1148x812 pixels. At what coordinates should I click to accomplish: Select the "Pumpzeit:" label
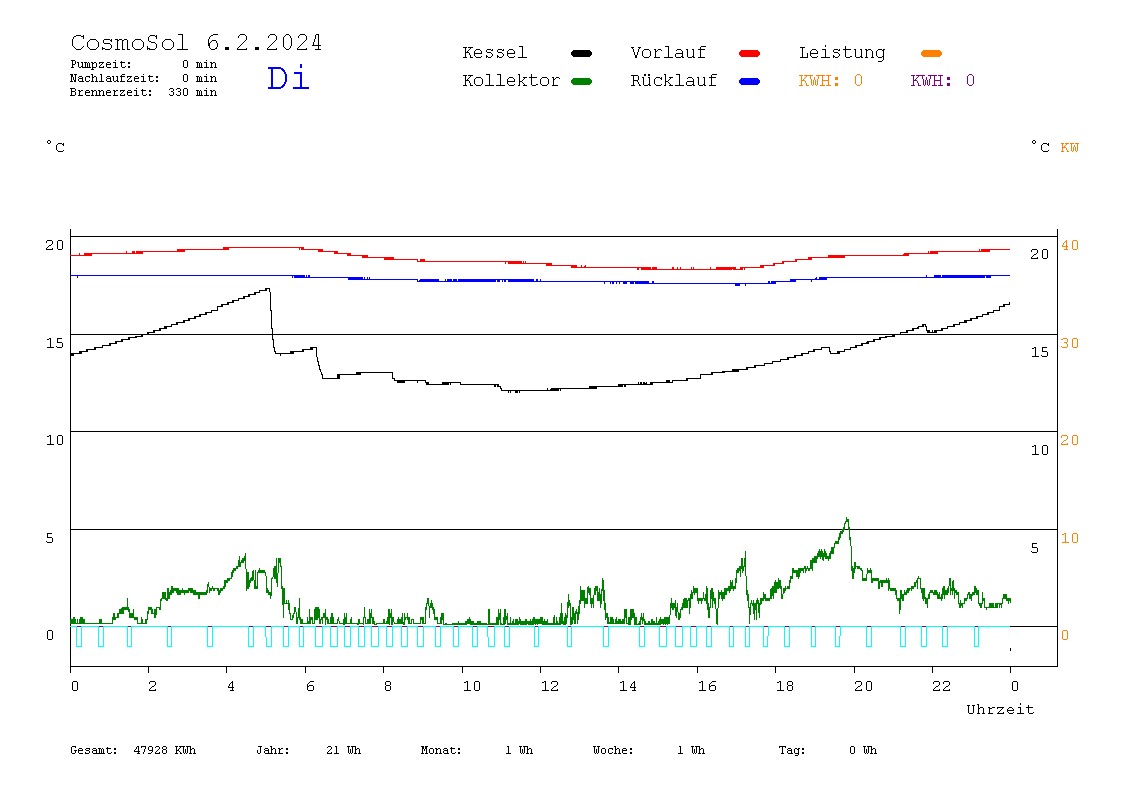(101, 64)
